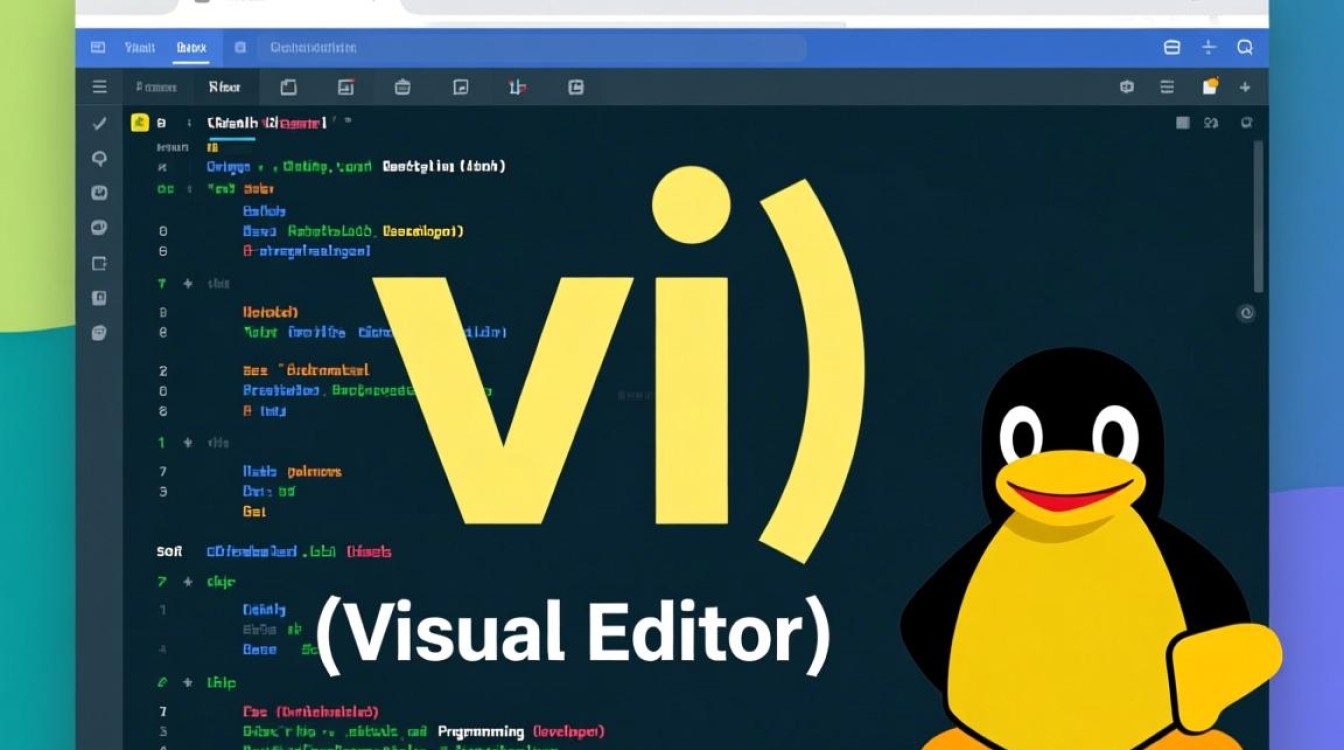Open the hamburger menu below the address bar
Viewport: 1344px width, 750px height.
[x=100, y=87]
